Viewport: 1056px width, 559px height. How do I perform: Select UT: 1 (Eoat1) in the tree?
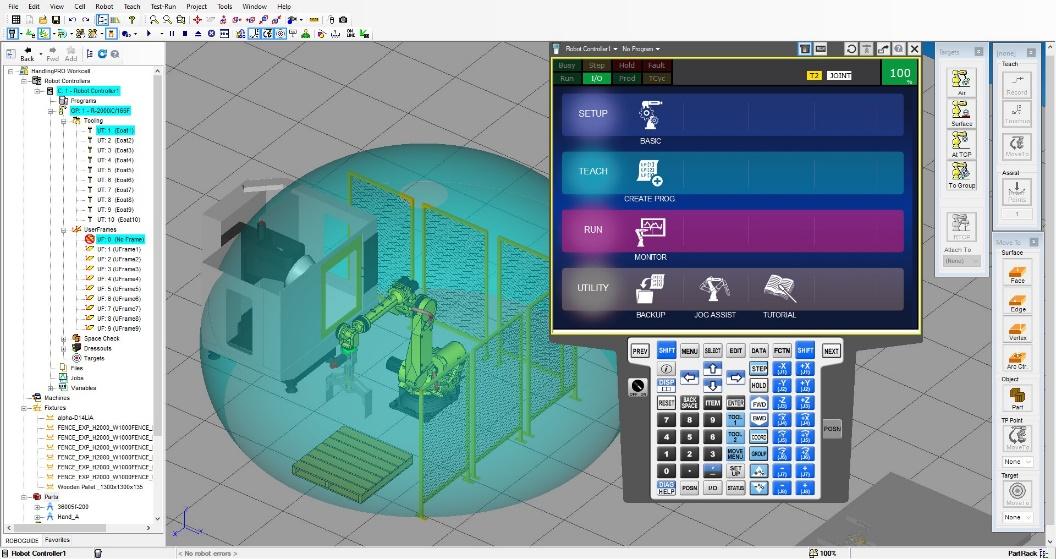coord(115,131)
